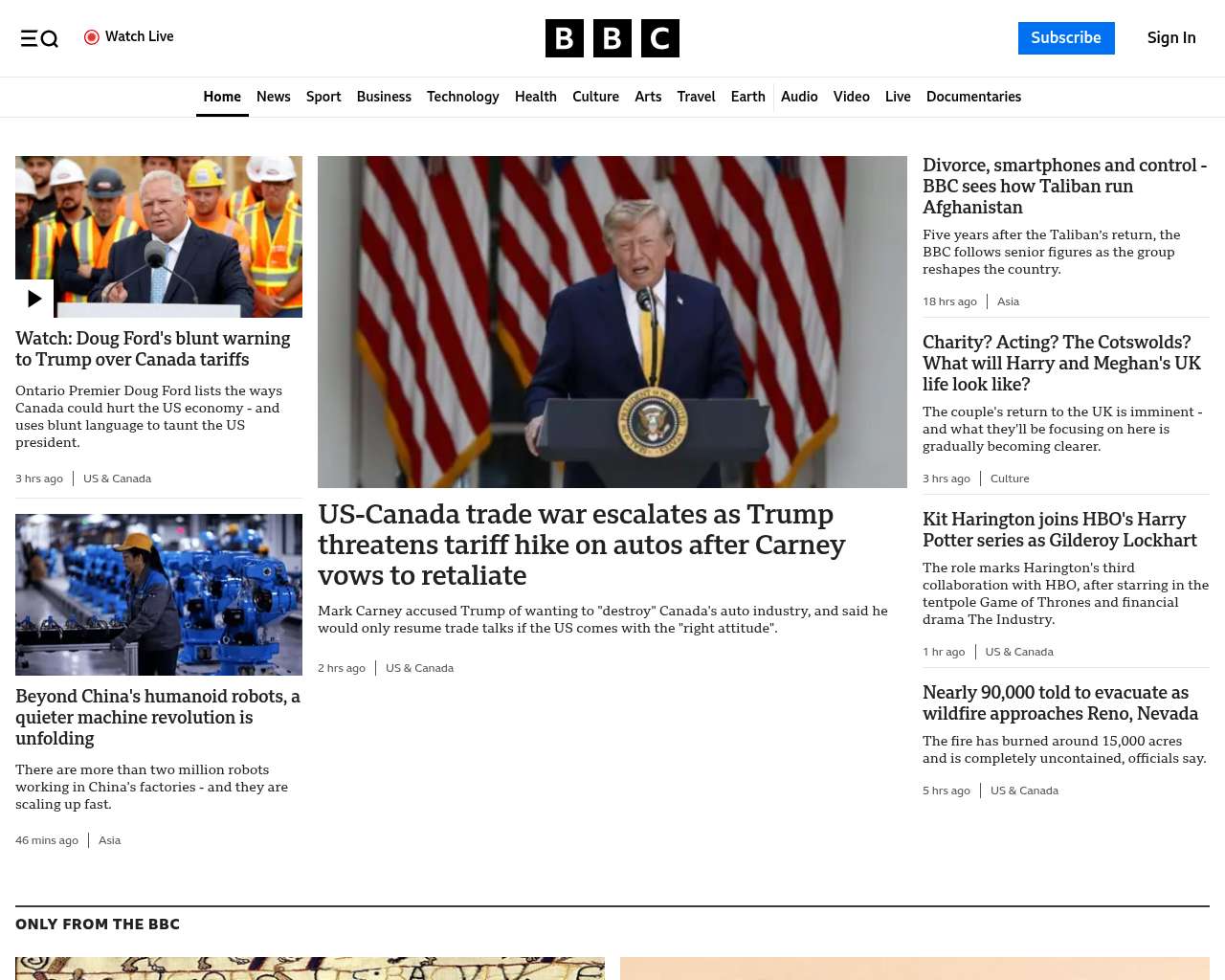Open the Live tab in navigation

[898, 97]
